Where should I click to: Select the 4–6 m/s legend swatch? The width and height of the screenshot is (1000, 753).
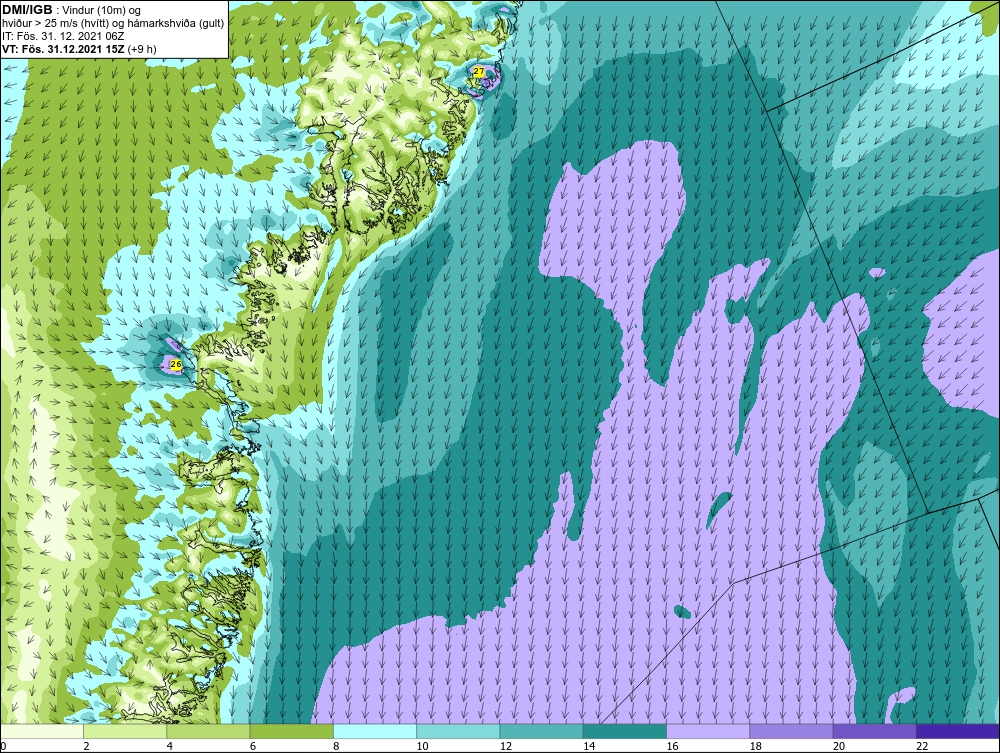[209, 731]
